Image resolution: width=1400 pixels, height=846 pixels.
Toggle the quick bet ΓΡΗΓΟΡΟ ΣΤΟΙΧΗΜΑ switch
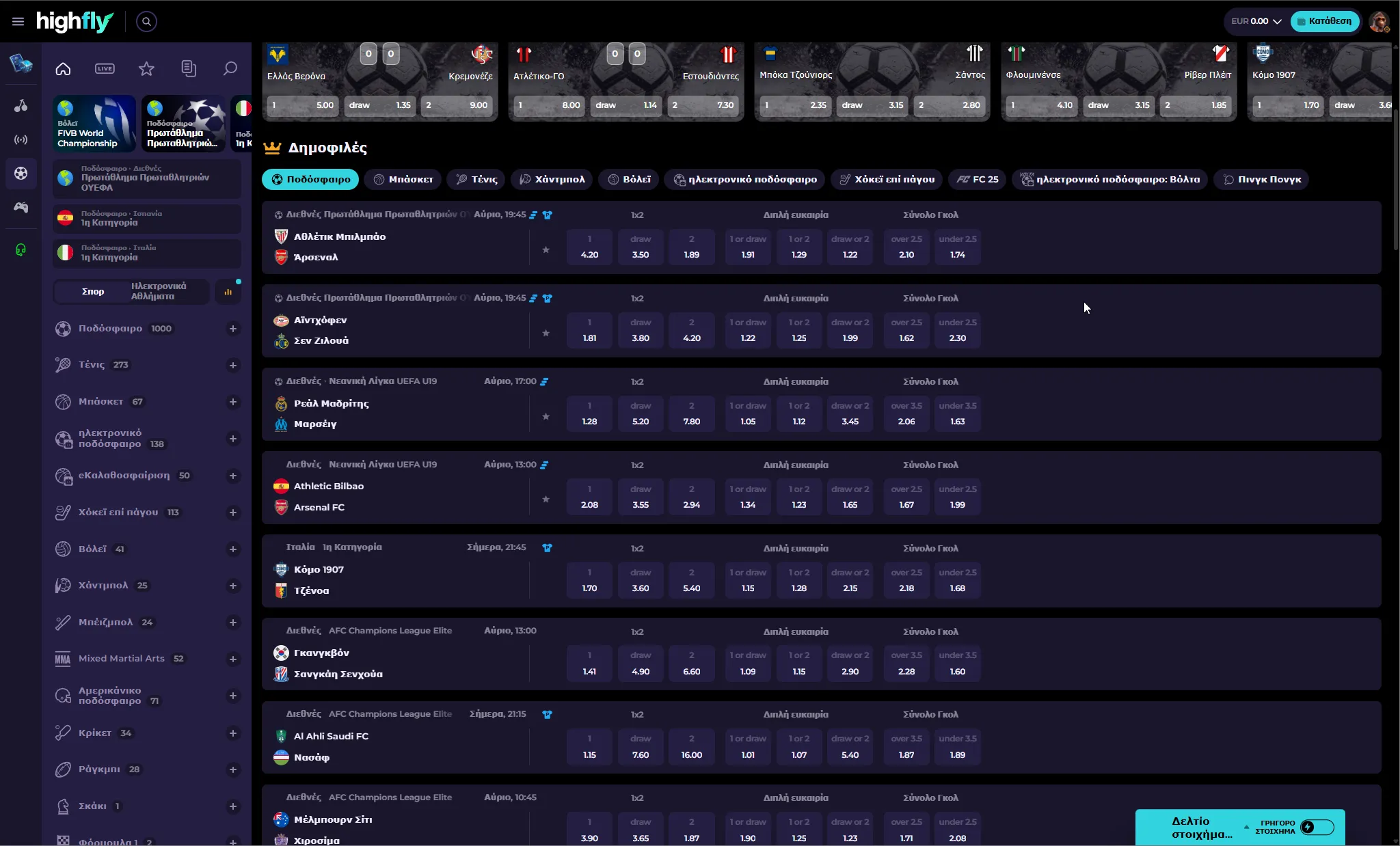pos(1317,827)
